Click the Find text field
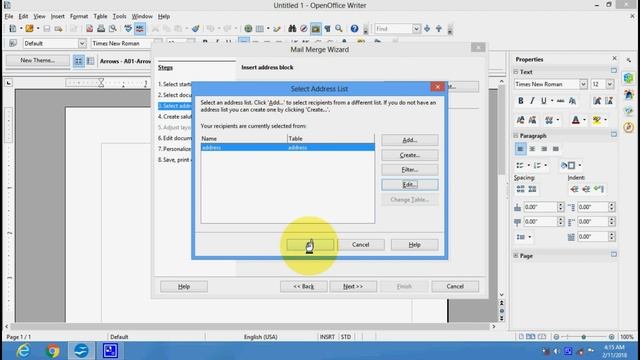Screen dimensions: 640x360 click(393, 29)
